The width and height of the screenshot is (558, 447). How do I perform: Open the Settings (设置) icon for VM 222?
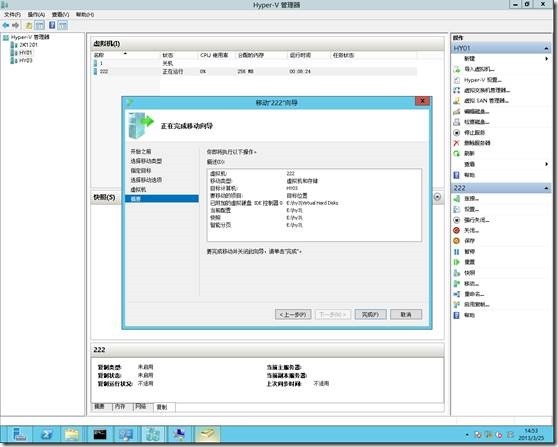tap(457, 209)
